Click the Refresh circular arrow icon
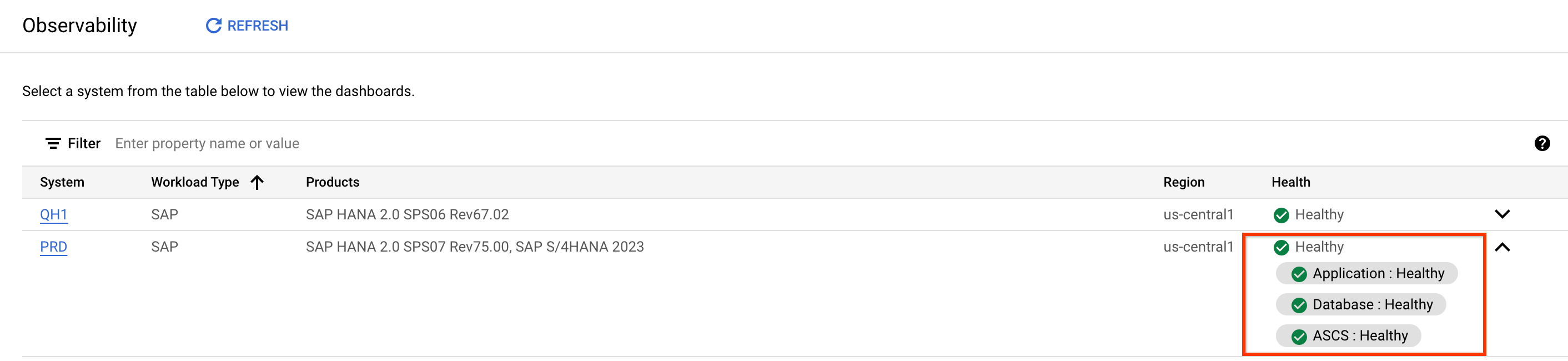This screenshot has height=361, width=1568. (213, 26)
